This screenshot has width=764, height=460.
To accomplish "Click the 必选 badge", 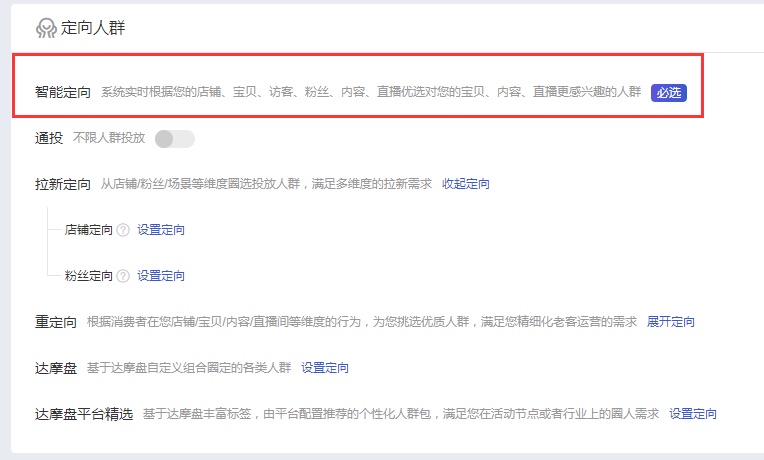I will pyautogui.click(x=668, y=93).
